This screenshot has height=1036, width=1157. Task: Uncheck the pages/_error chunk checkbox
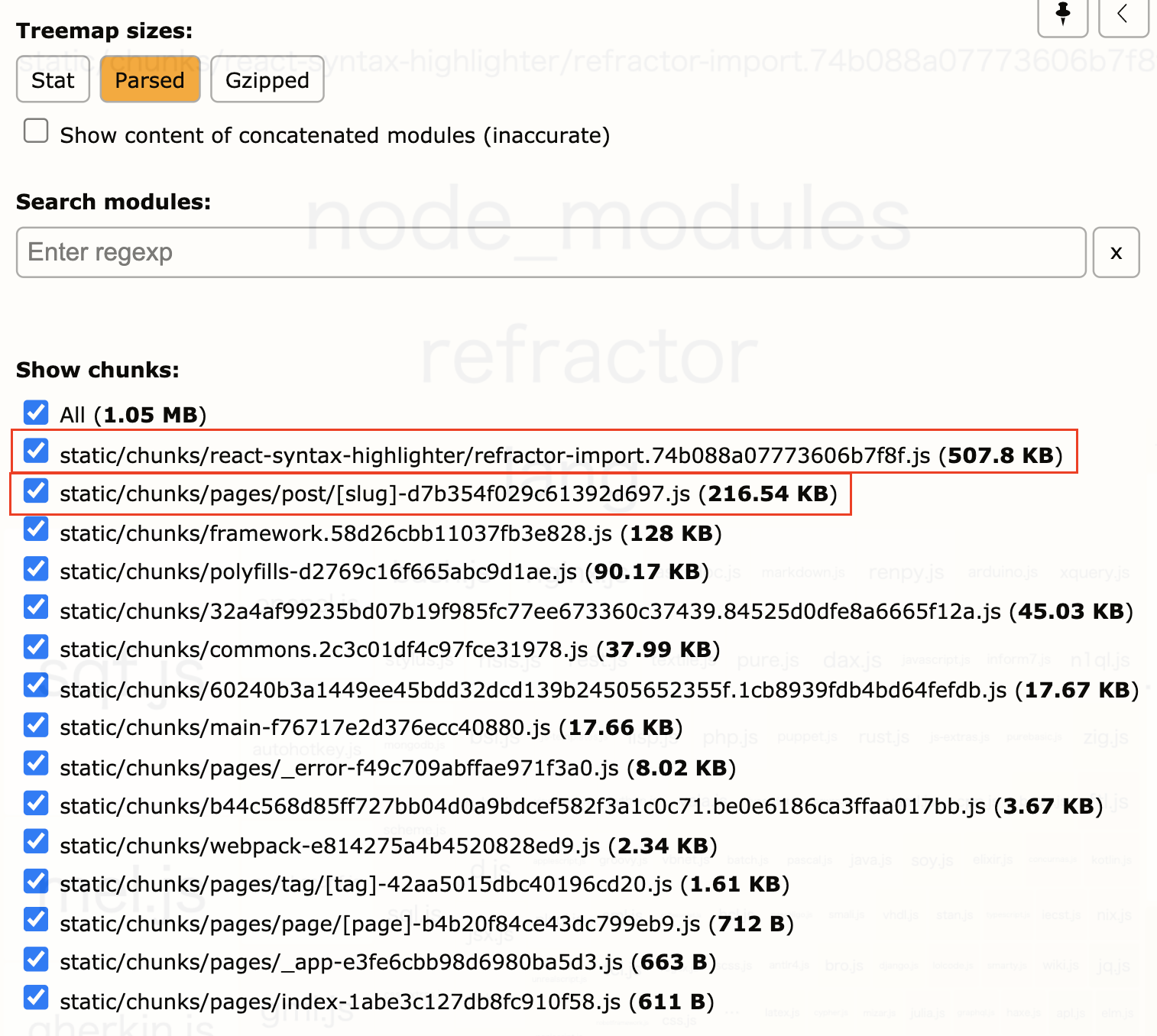pos(36,763)
